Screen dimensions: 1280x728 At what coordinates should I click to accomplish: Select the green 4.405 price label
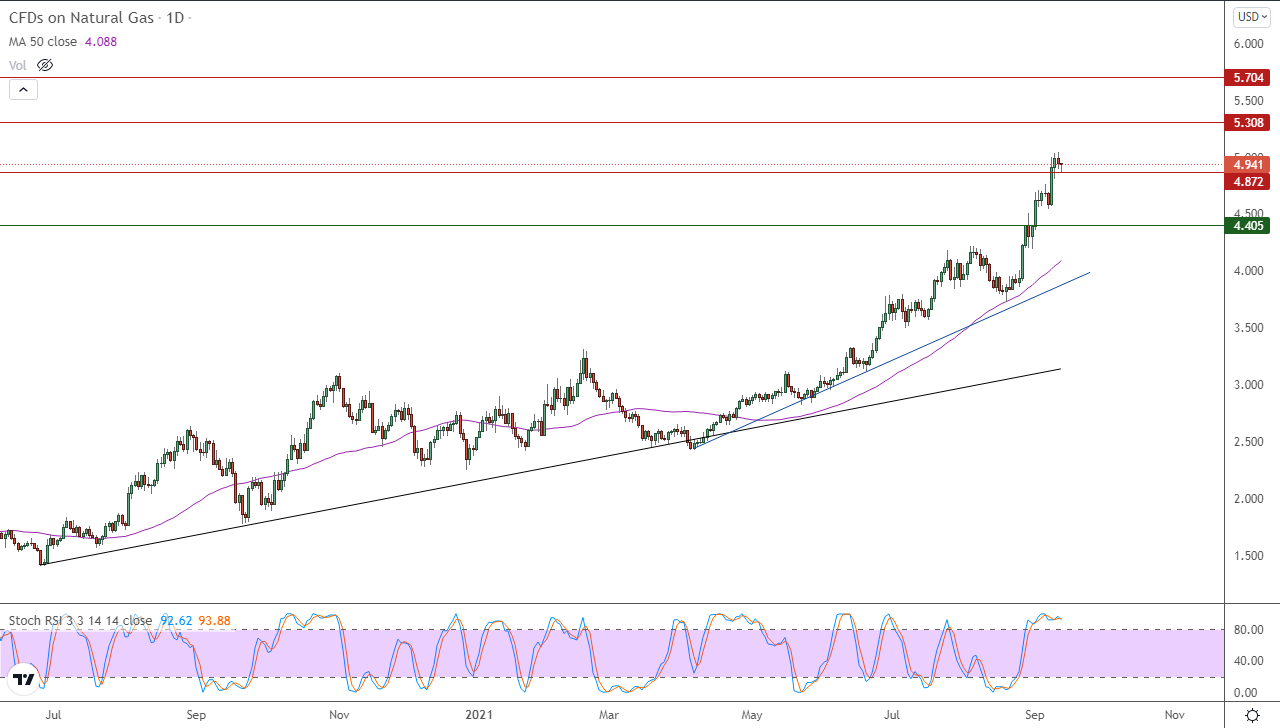click(x=1250, y=226)
